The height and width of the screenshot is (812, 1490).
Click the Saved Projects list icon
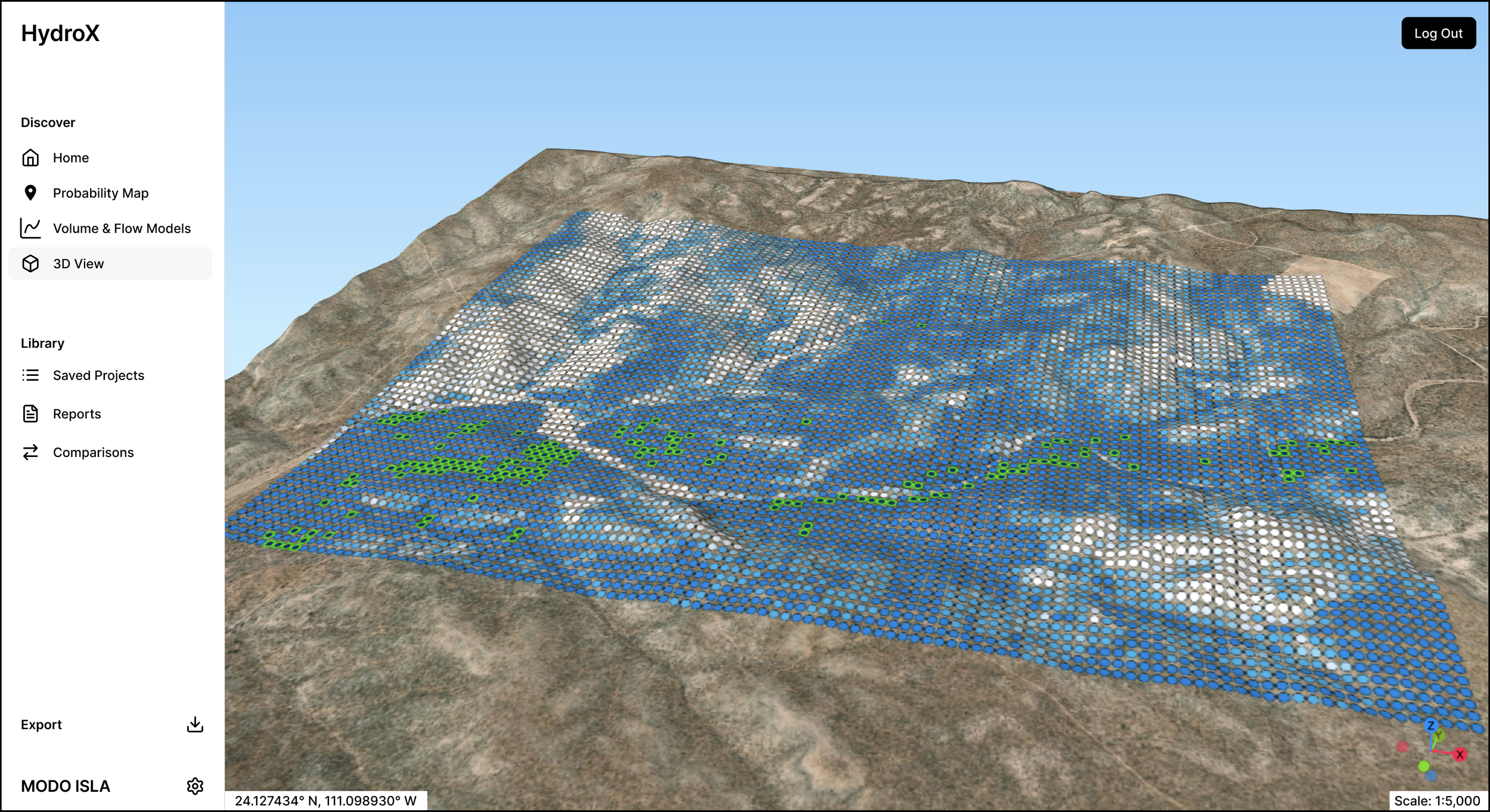pyautogui.click(x=30, y=375)
